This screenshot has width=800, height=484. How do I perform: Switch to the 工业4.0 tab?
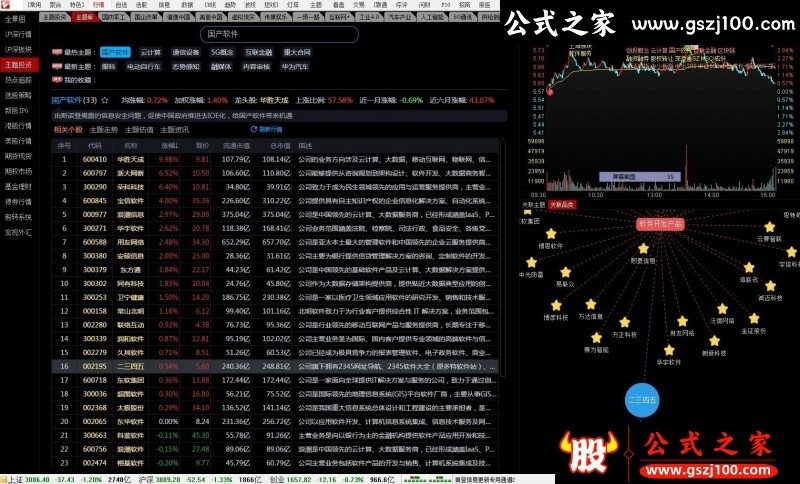tap(369, 17)
